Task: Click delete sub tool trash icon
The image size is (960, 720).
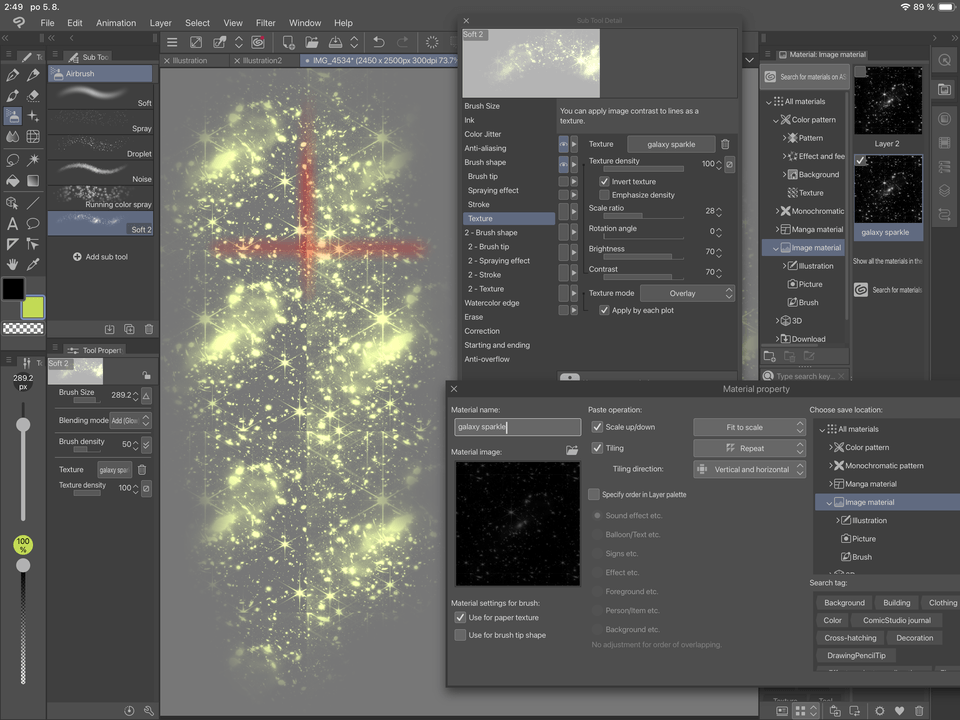Action: [x=149, y=329]
